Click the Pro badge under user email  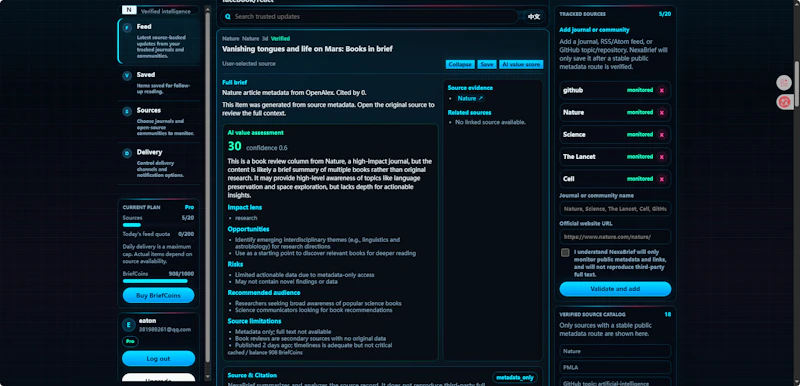(x=130, y=342)
